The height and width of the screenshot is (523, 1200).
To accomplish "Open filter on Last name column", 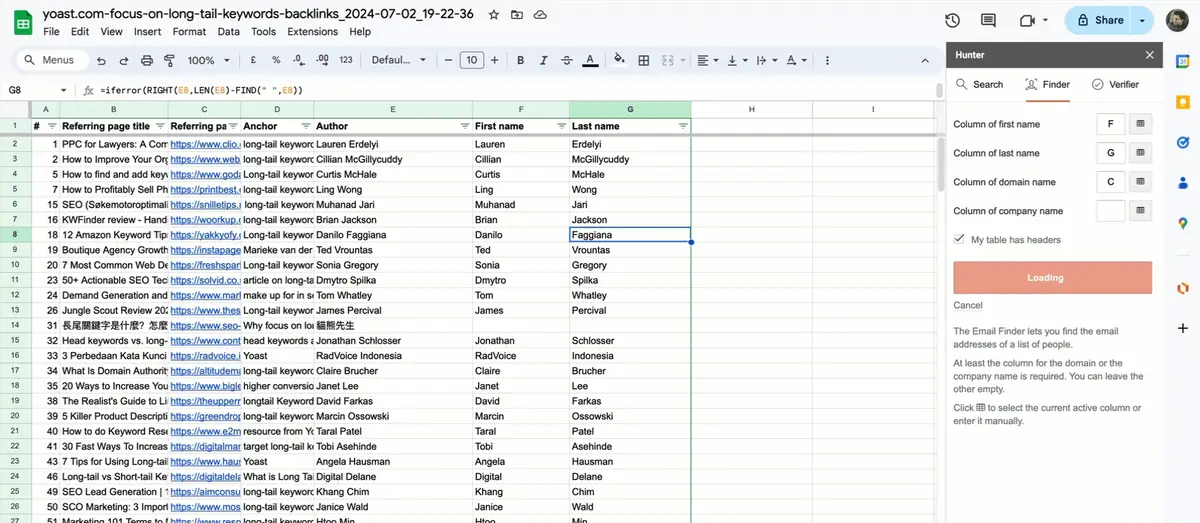I will click(x=683, y=126).
